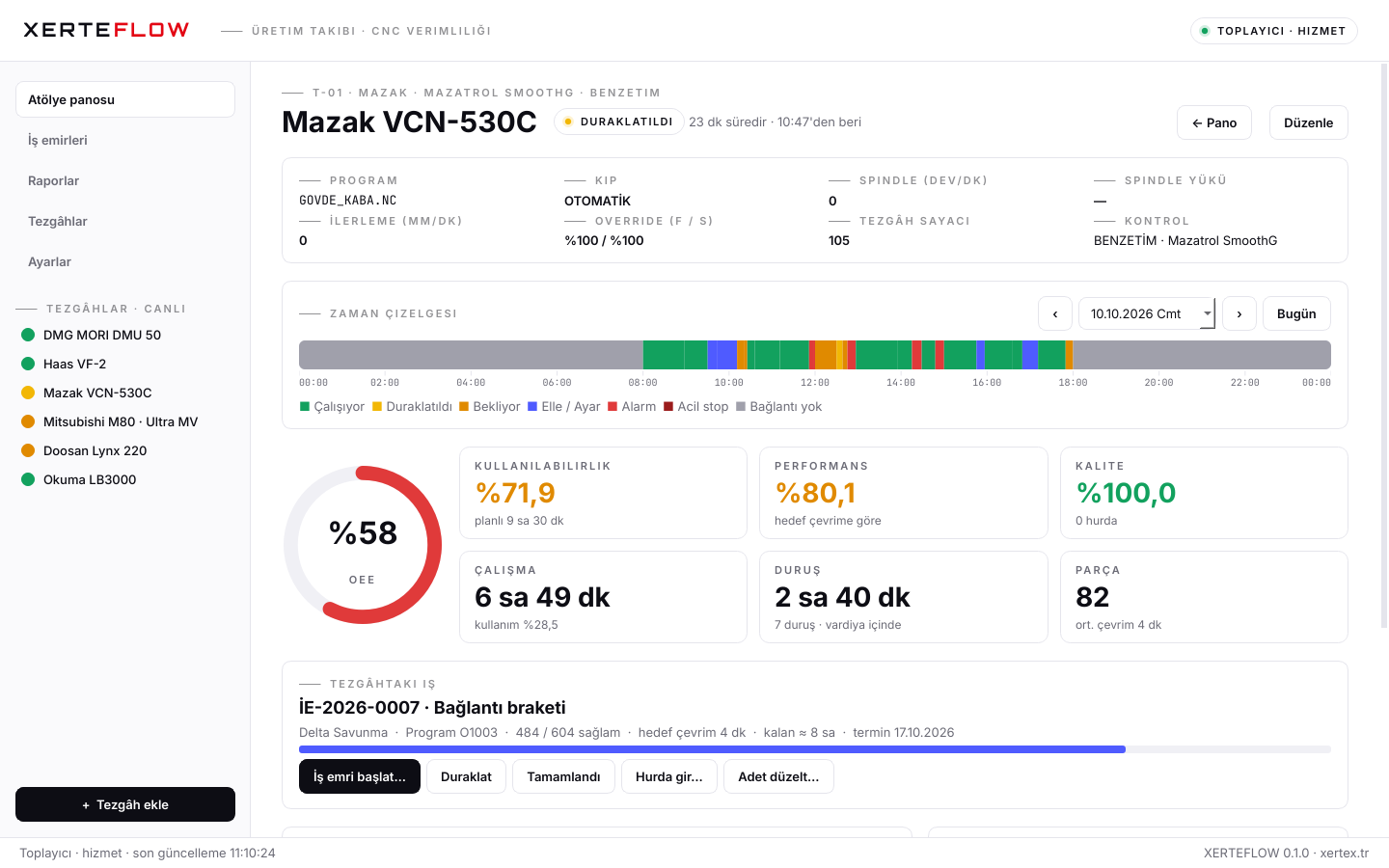This screenshot has width=1389, height=868.
Task: Click Kalite %100,0 card
Action: pyautogui.click(x=1204, y=493)
